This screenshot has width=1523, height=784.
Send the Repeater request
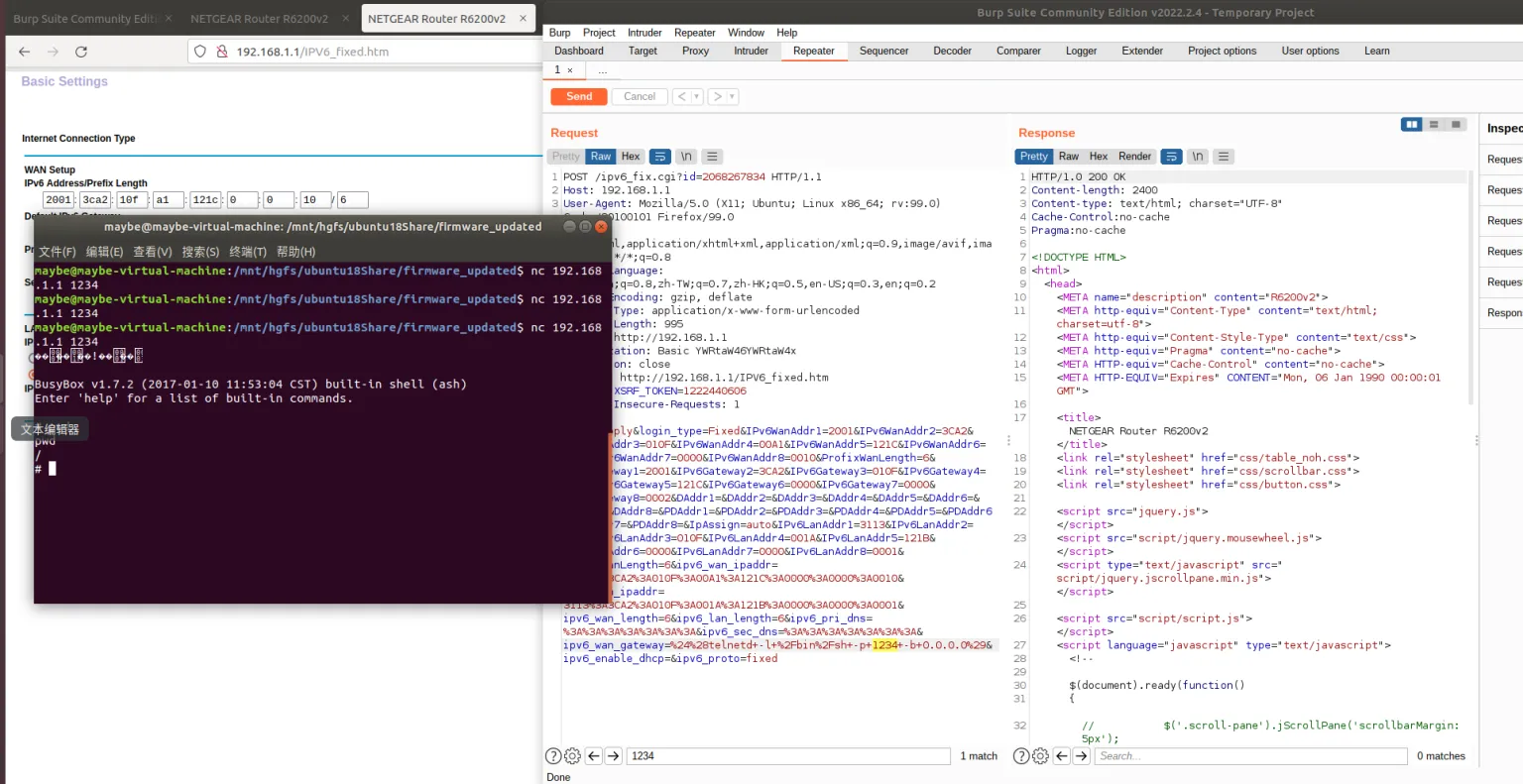579,96
